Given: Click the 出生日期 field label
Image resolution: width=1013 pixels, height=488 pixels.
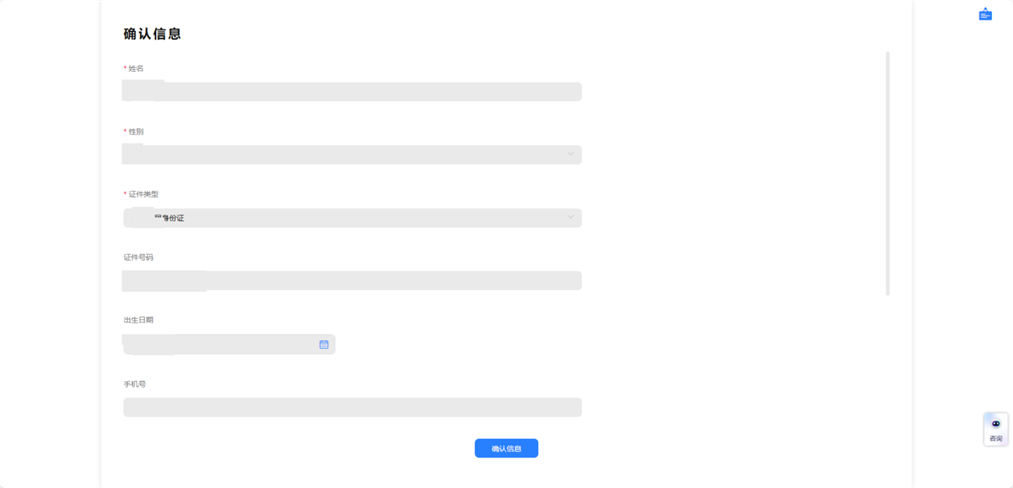Looking at the screenshot, I should [x=139, y=320].
